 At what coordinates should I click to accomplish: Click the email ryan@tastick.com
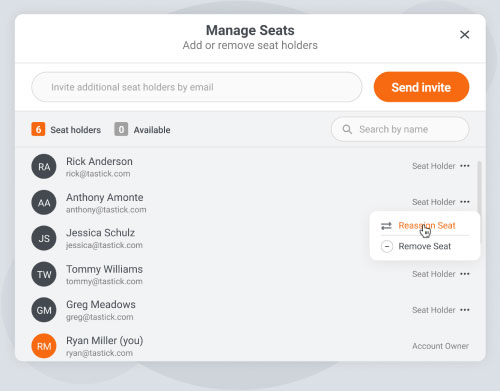99,353
